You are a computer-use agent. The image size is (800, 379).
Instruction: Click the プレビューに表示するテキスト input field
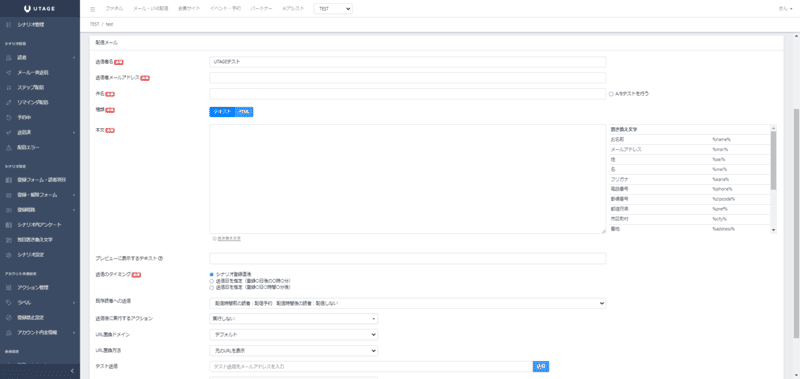[408, 259]
